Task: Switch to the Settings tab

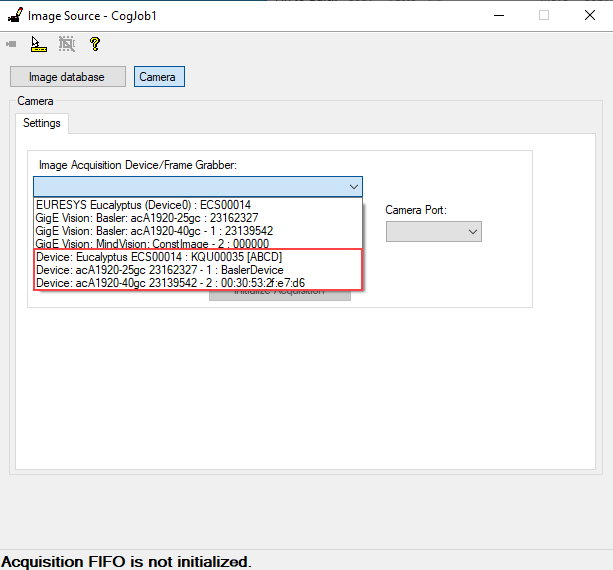Action: tap(41, 123)
